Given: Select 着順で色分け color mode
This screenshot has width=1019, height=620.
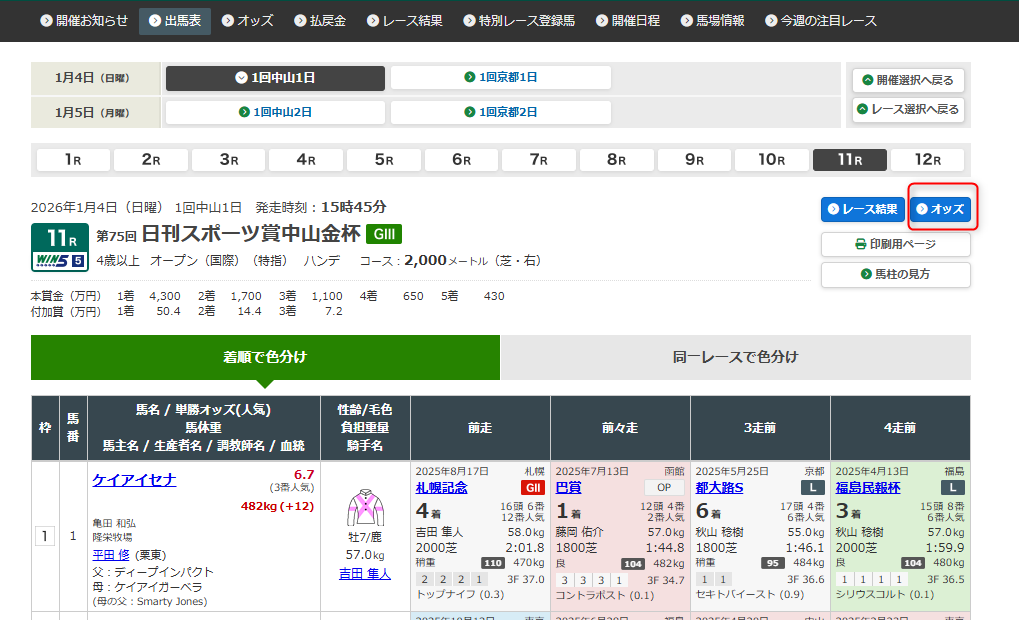Looking at the screenshot, I should click(265, 357).
